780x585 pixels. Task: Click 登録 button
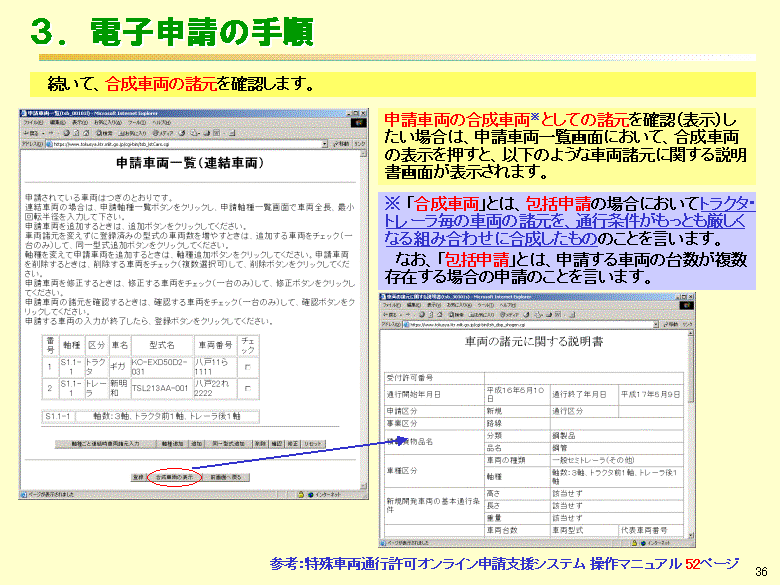(x=138, y=477)
